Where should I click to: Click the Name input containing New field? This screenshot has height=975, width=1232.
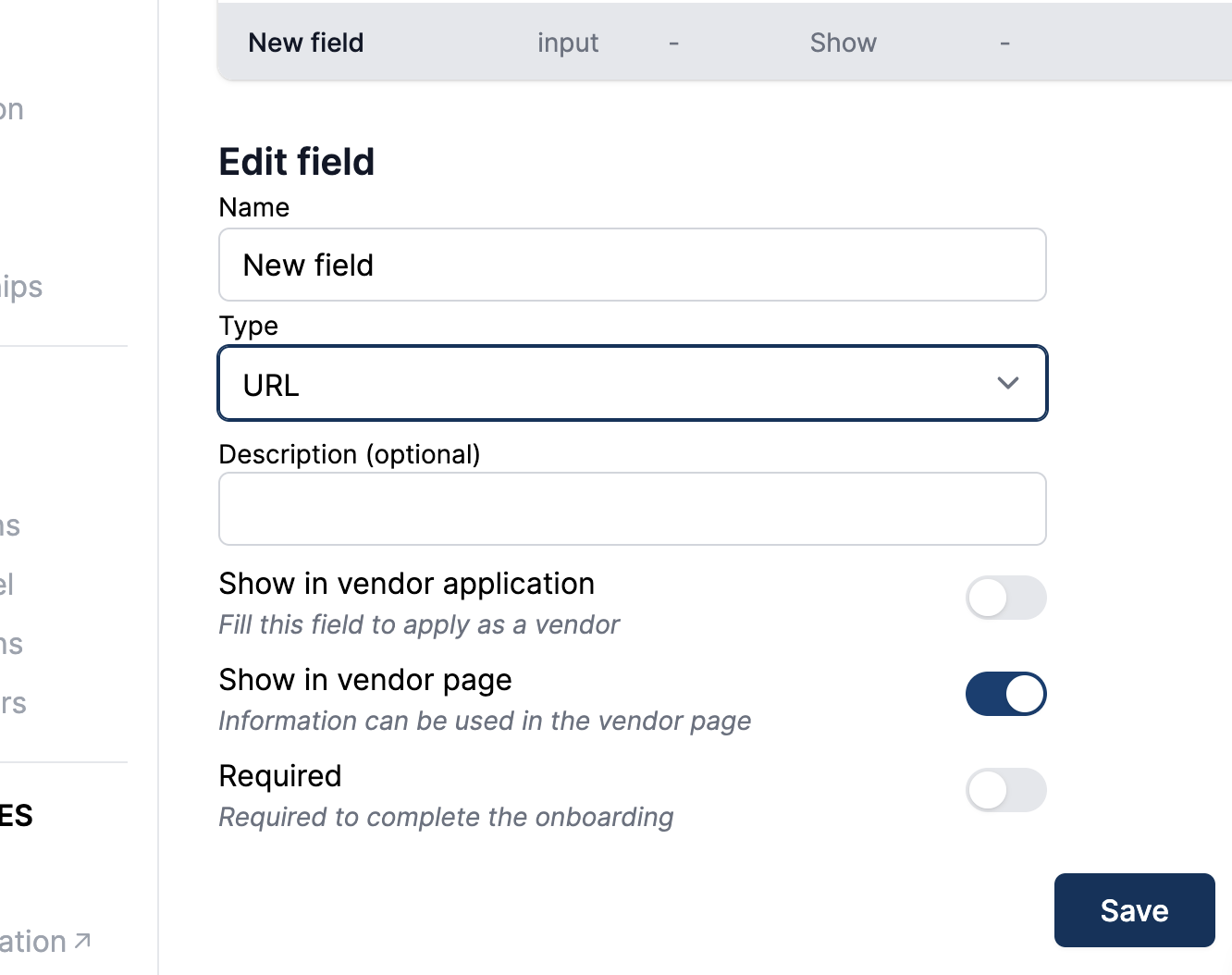click(632, 265)
